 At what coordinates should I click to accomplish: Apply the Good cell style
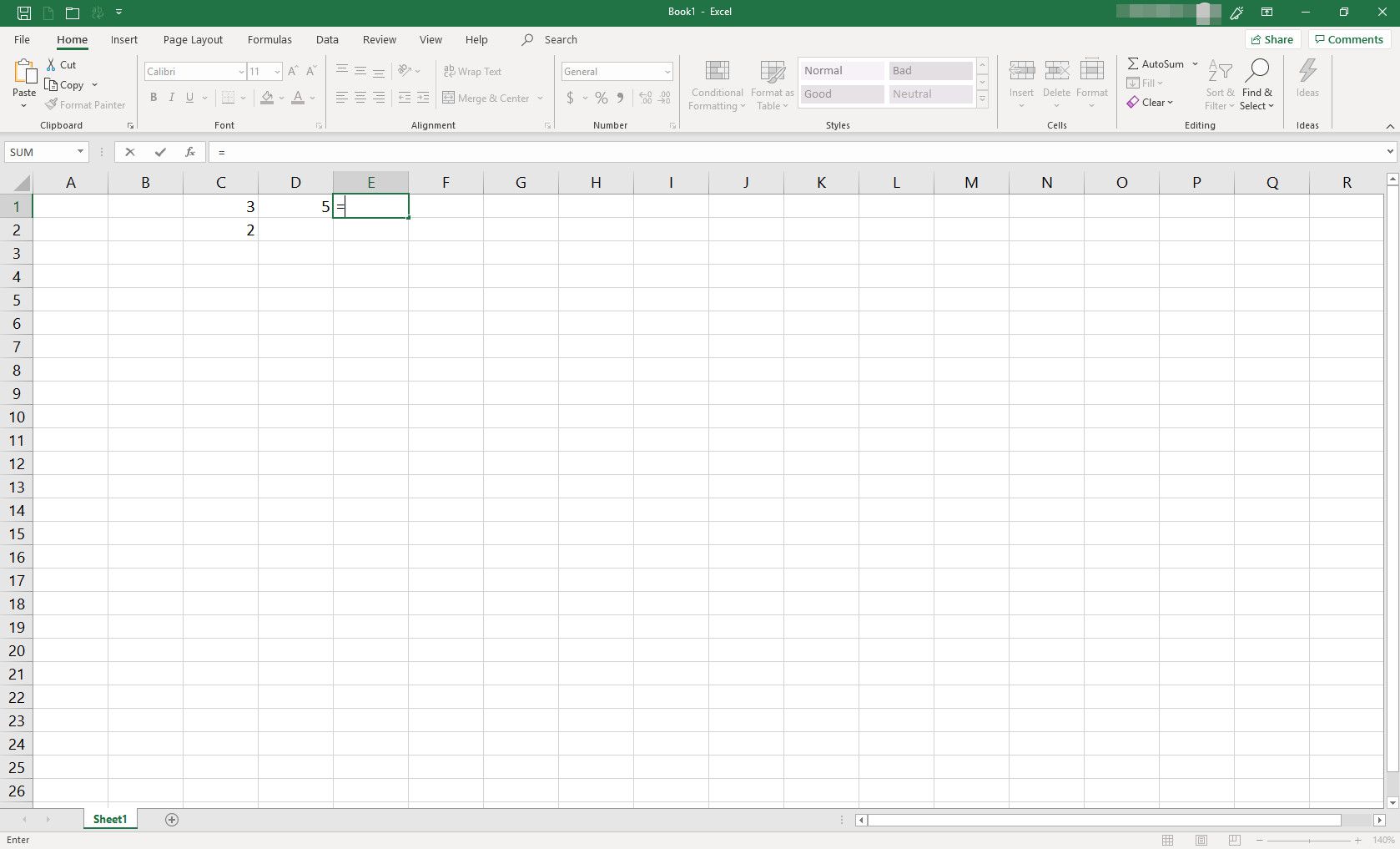[x=843, y=94]
